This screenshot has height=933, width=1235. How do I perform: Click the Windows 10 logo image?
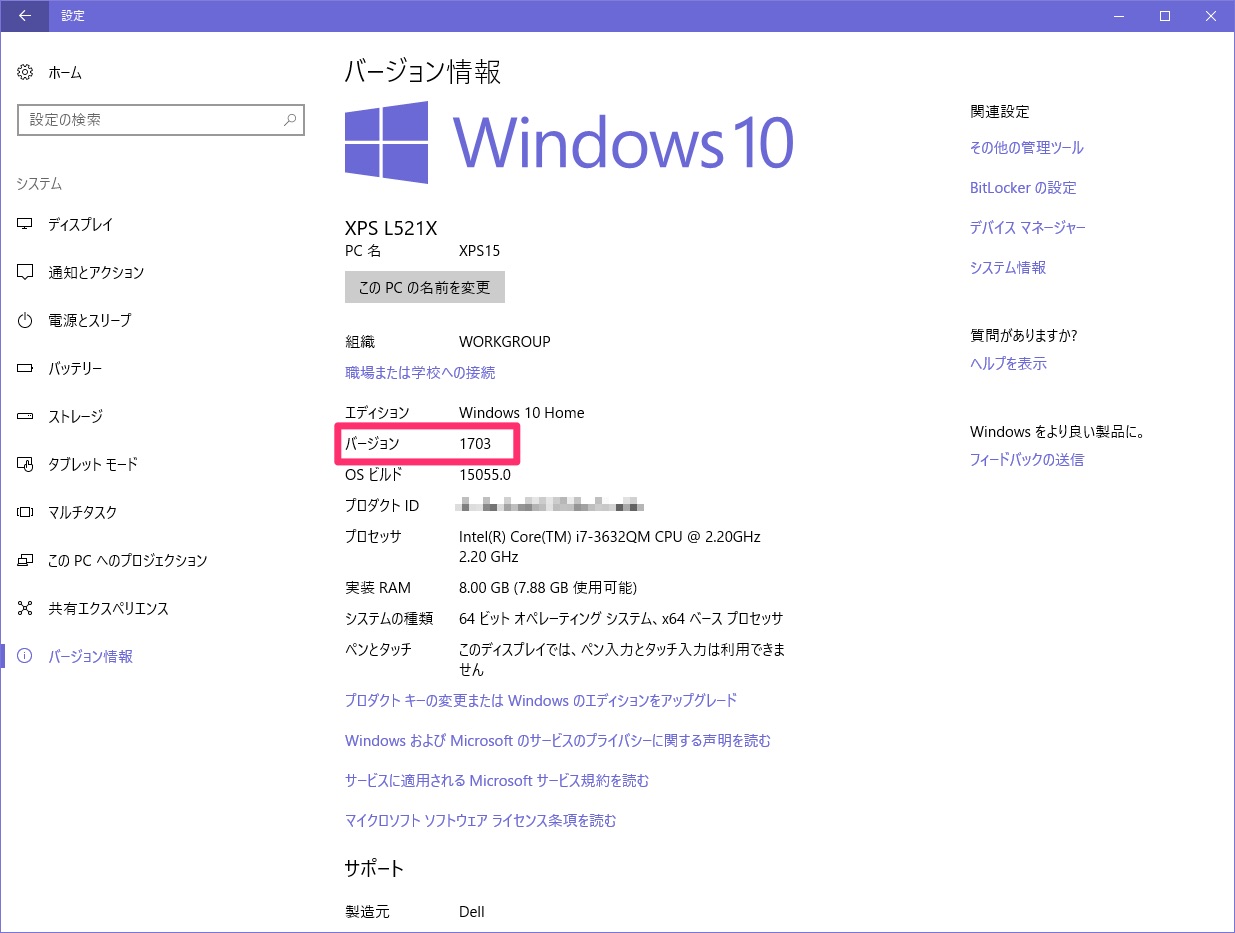click(569, 142)
